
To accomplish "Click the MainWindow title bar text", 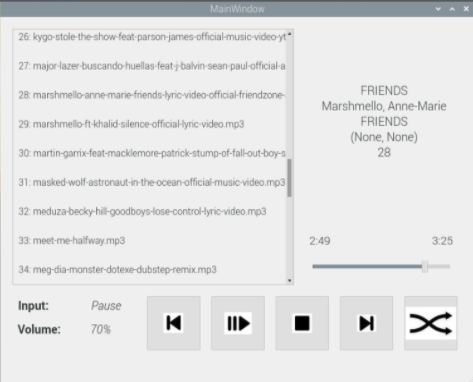I will pyautogui.click(x=237, y=9).
